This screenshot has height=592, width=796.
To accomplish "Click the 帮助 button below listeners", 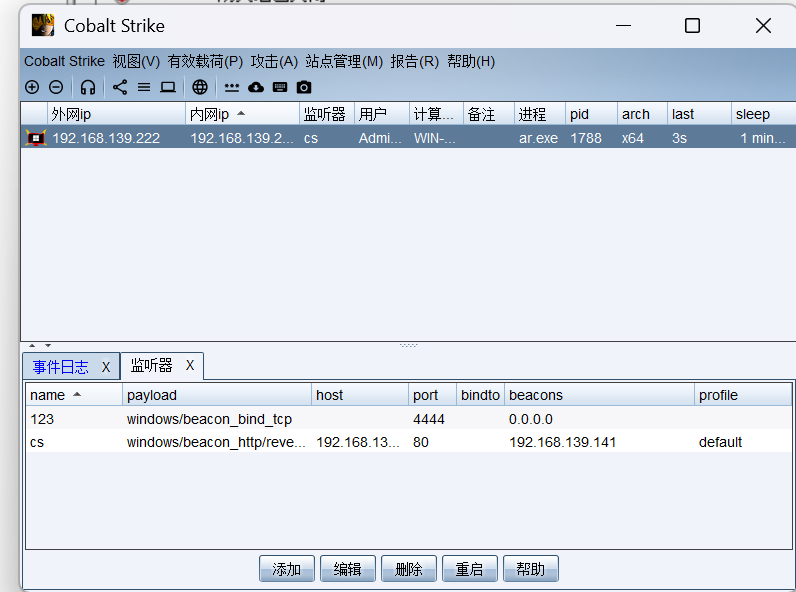I will coord(530,569).
